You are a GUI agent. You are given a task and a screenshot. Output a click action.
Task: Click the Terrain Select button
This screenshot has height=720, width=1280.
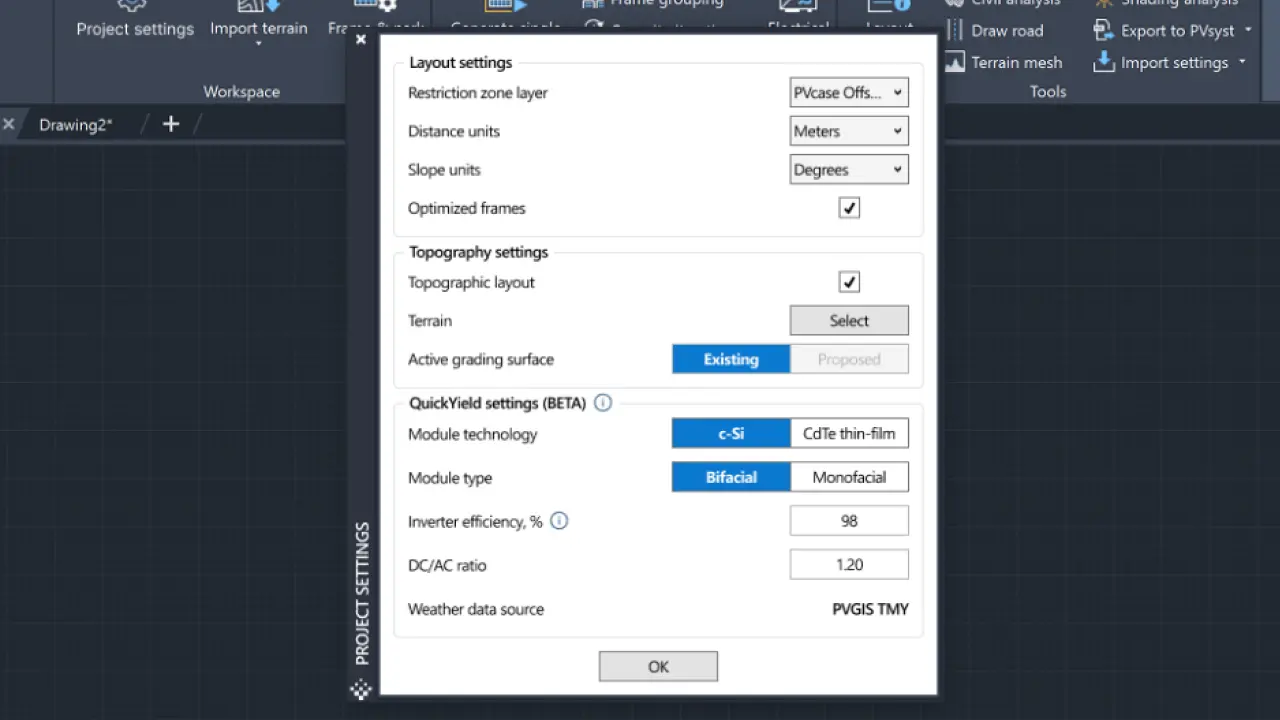[849, 321]
